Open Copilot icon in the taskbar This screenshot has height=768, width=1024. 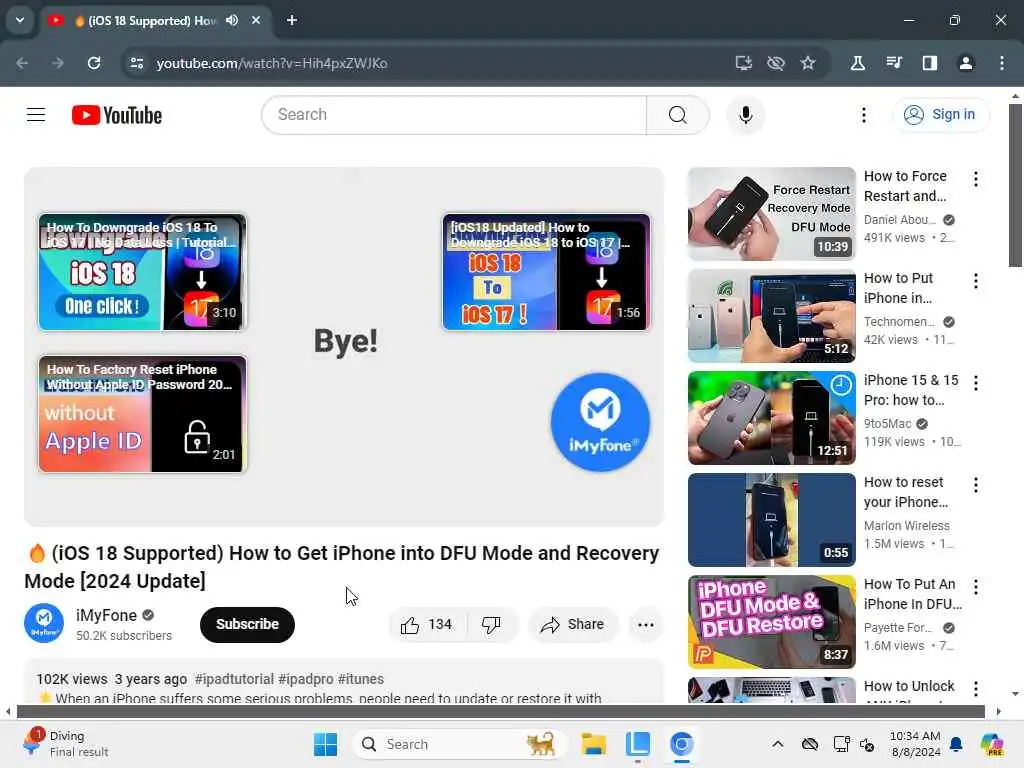(992, 744)
